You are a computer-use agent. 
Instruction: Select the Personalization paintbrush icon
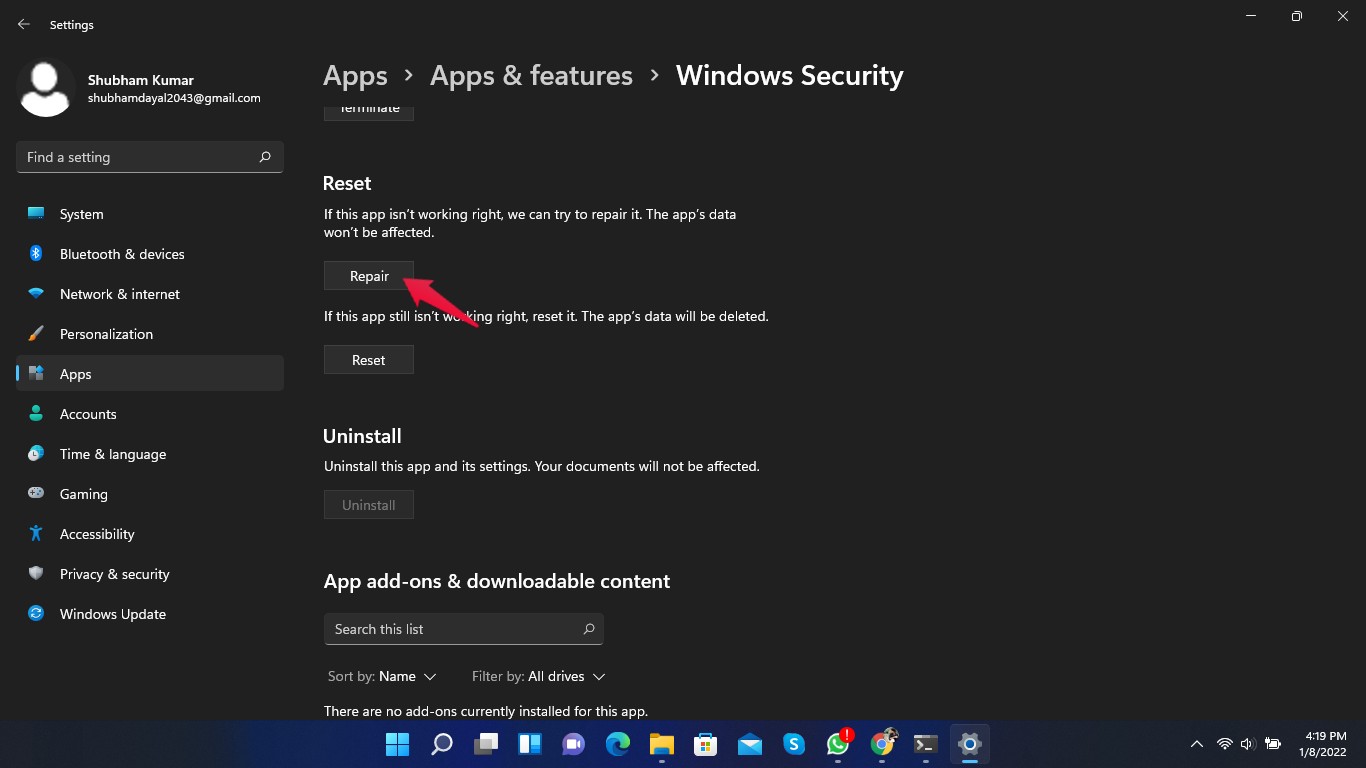36,334
